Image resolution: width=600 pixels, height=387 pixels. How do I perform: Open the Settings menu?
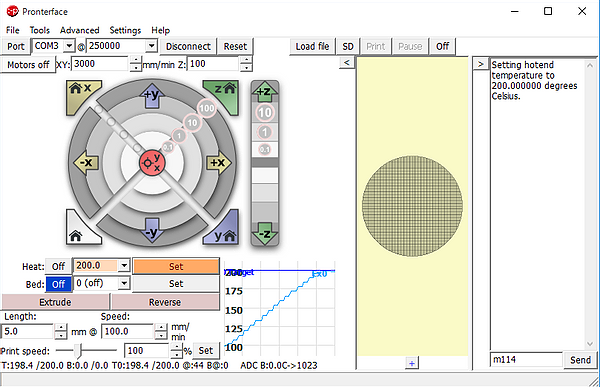point(125,30)
